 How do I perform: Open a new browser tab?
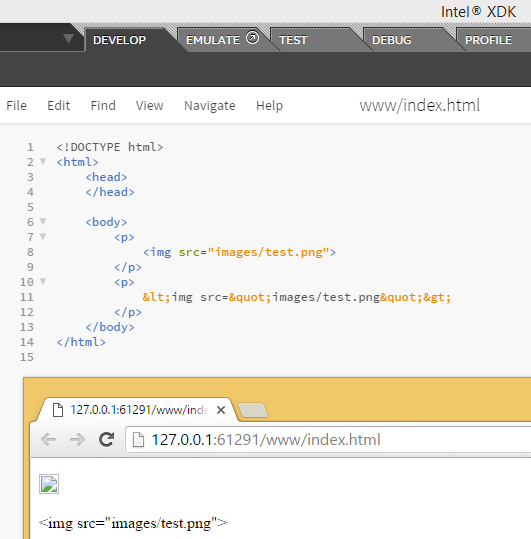pos(253,410)
